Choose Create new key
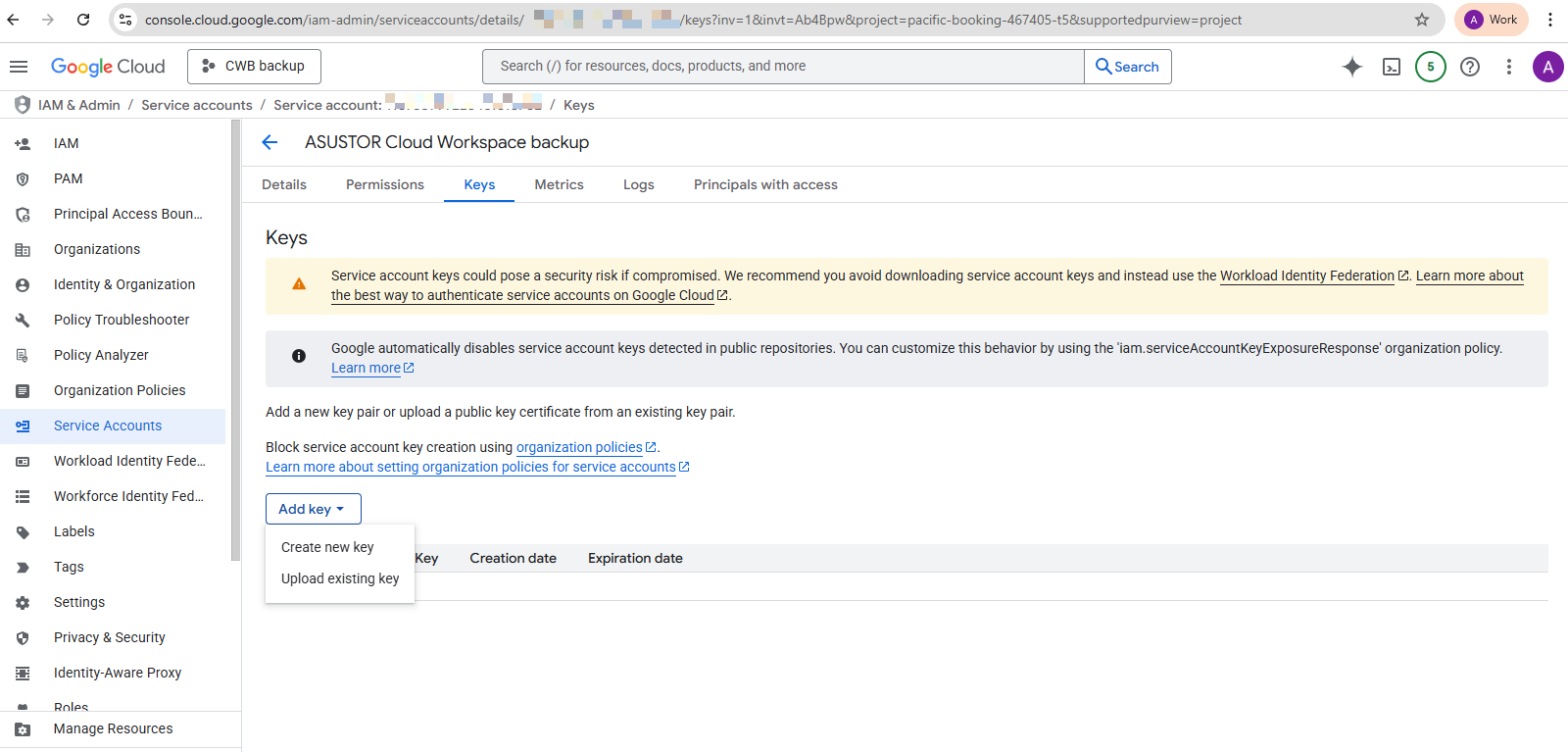 pyautogui.click(x=340, y=547)
